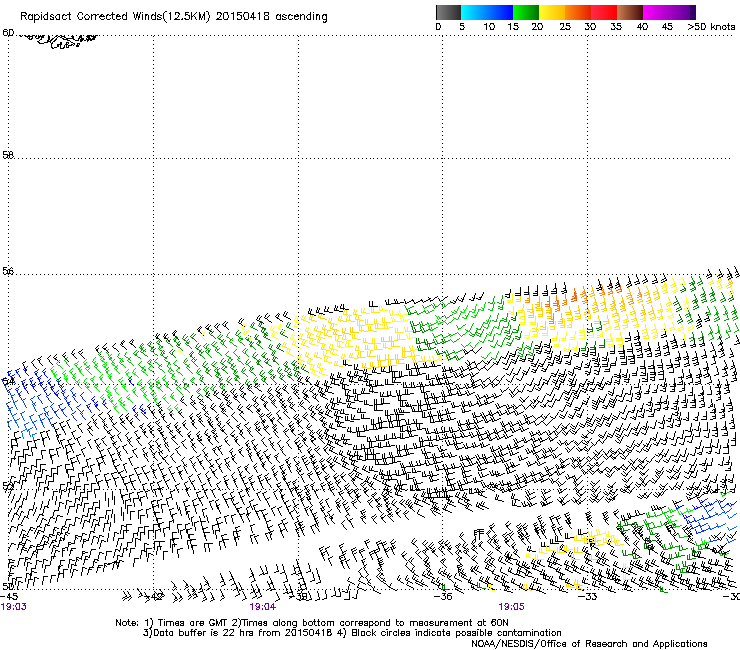
Task: Click the cyan 5-10 knots legend color
Action: click(473, 12)
